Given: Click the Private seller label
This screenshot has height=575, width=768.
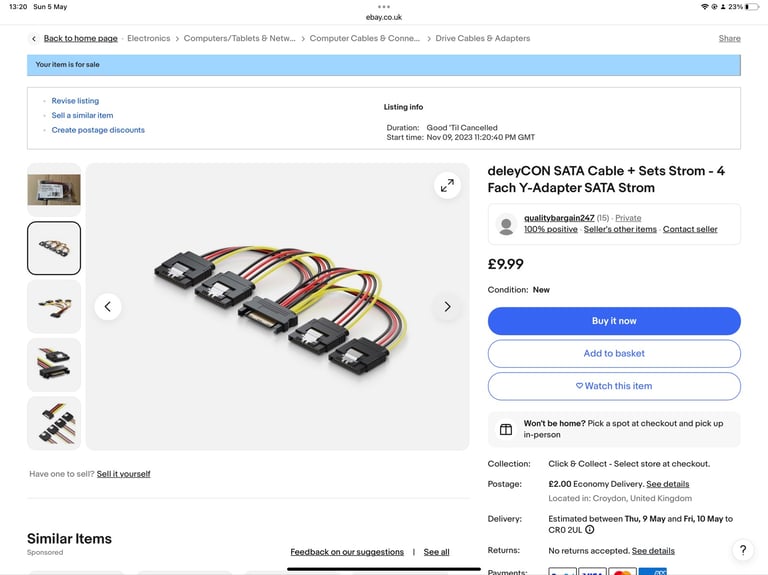Looking at the screenshot, I should tap(628, 218).
